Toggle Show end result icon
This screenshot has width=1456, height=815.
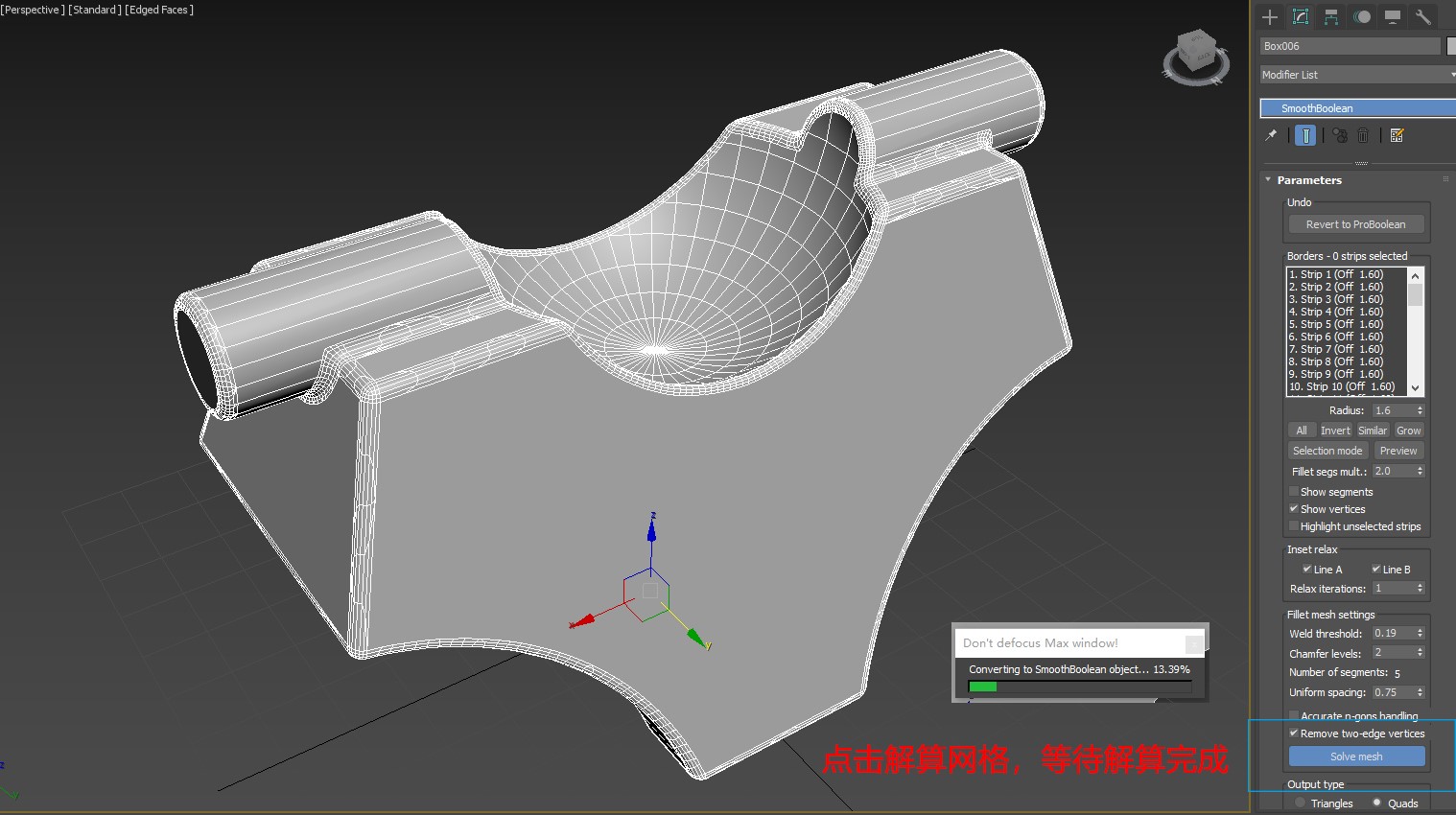pos(1305,135)
